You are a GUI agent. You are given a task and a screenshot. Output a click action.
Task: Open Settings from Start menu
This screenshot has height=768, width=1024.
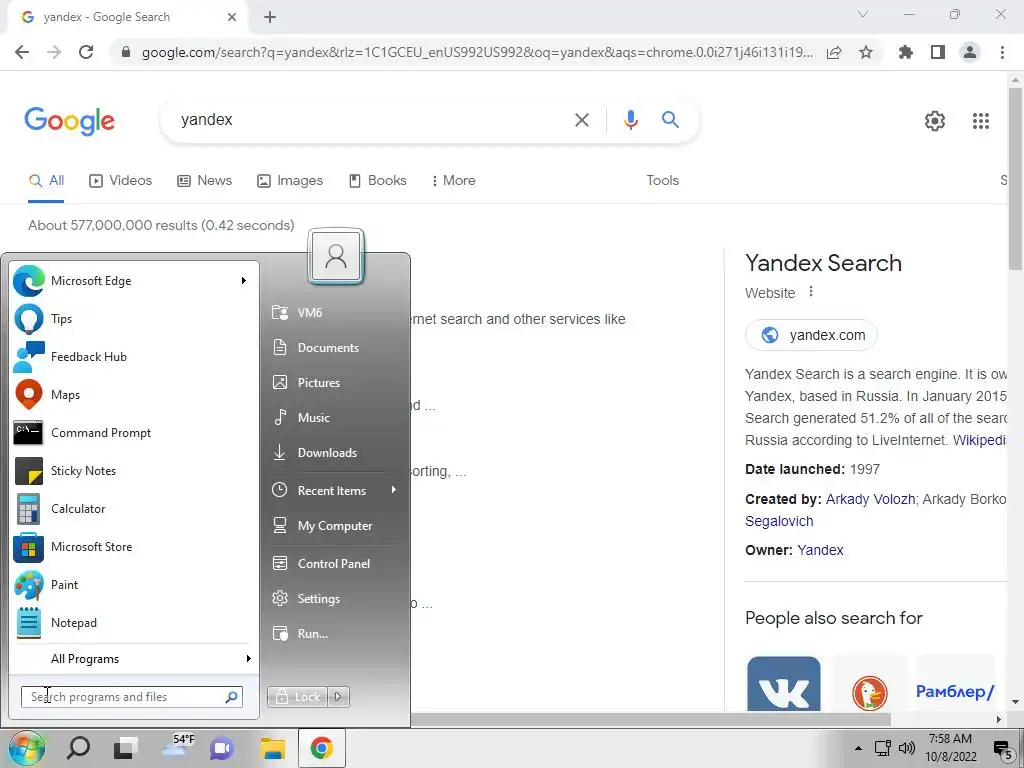(x=334, y=599)
